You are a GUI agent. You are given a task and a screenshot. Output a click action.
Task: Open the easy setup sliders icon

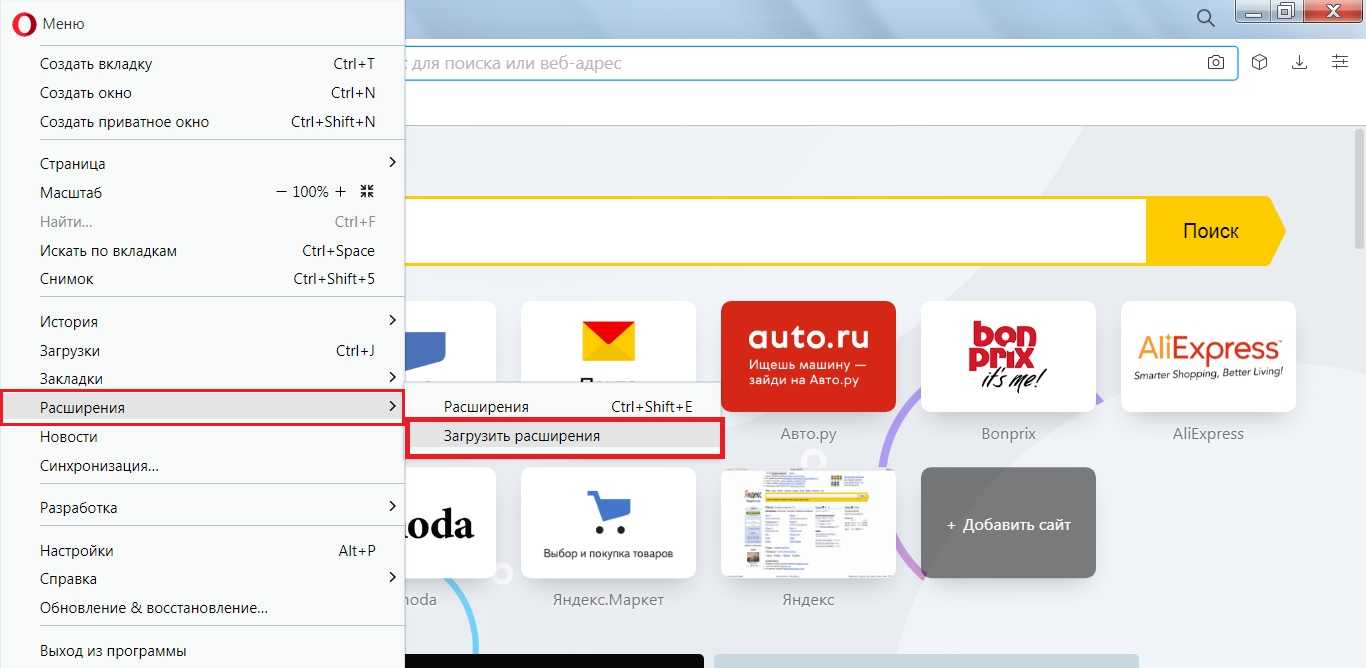click(1340, 62)
